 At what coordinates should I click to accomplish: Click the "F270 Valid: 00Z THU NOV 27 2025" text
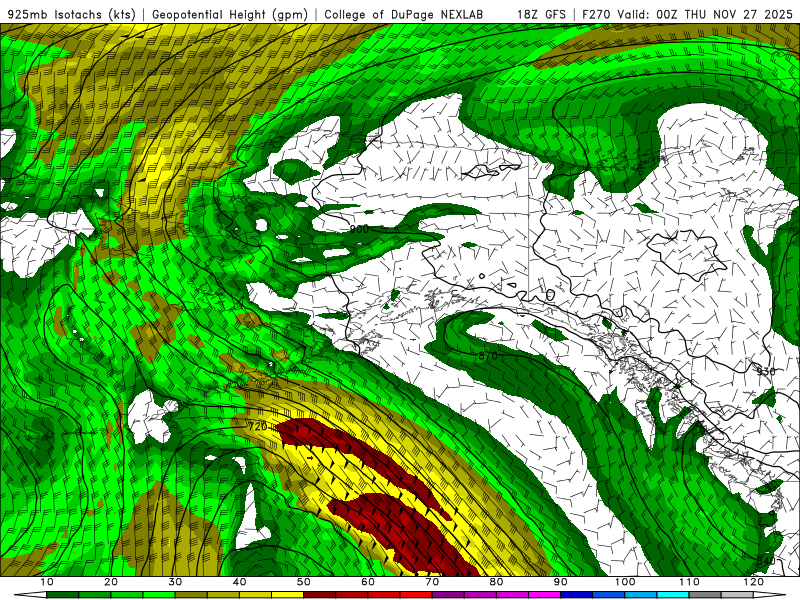click(687, 14)
